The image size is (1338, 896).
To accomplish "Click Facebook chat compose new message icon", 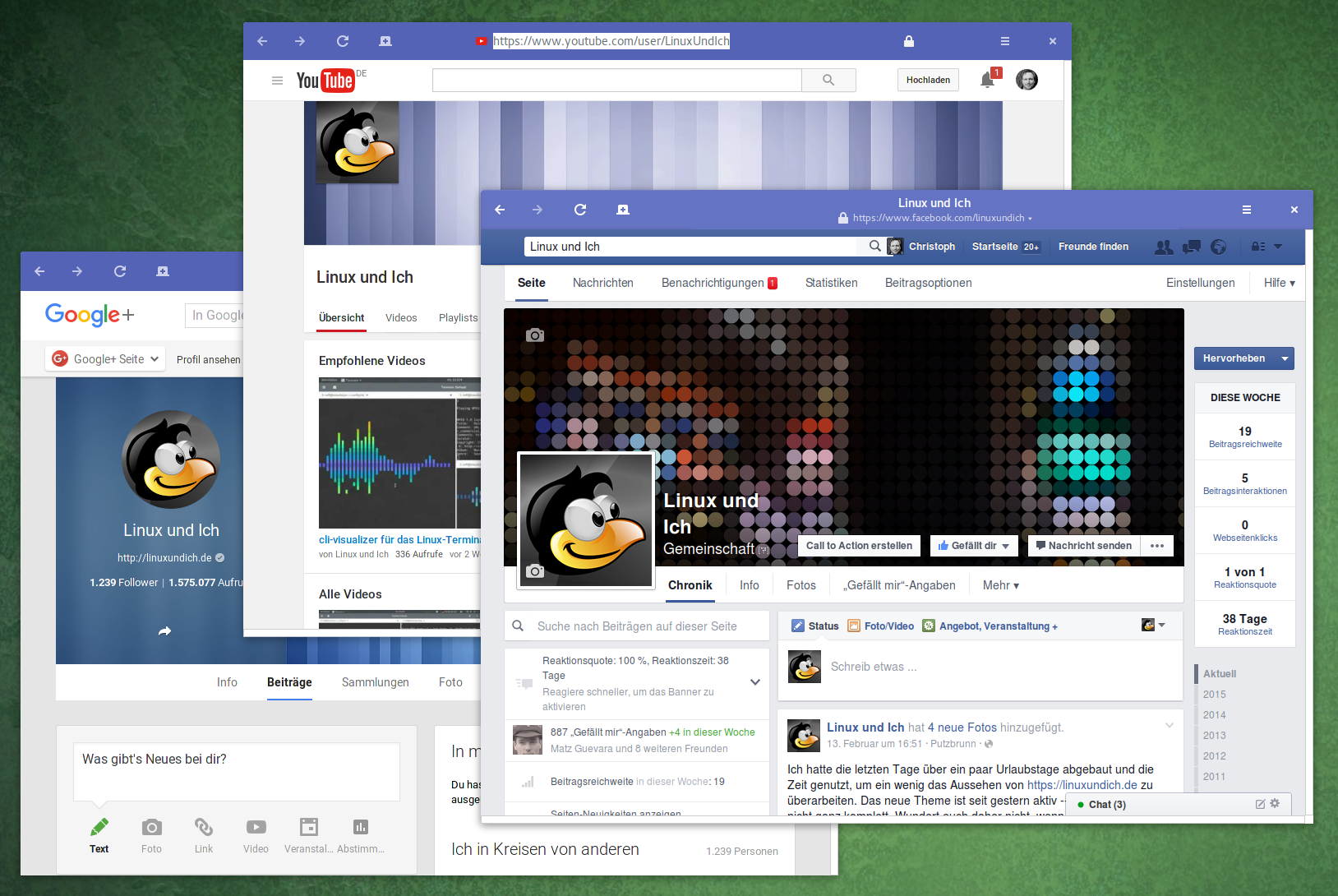I will [x=1260, y=804].
